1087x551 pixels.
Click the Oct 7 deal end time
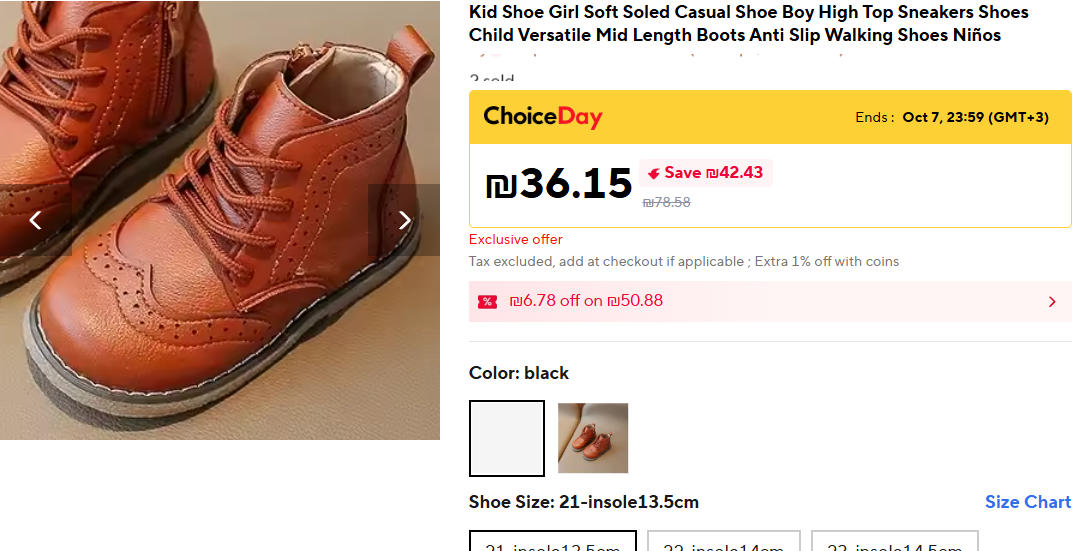(x=975, y=117)
